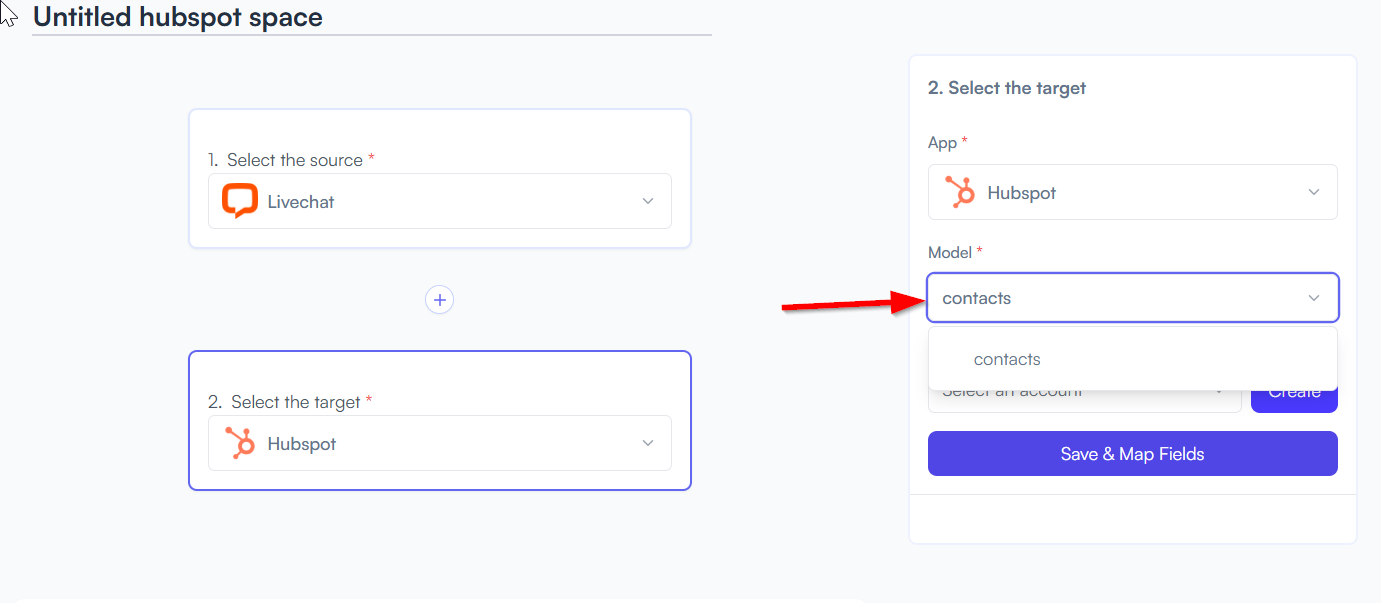Viewport: 1381px width, 603px height.
Task: Edit the Untitled hubspot space title
Action: pyautogui.click(x=178, y=17)
